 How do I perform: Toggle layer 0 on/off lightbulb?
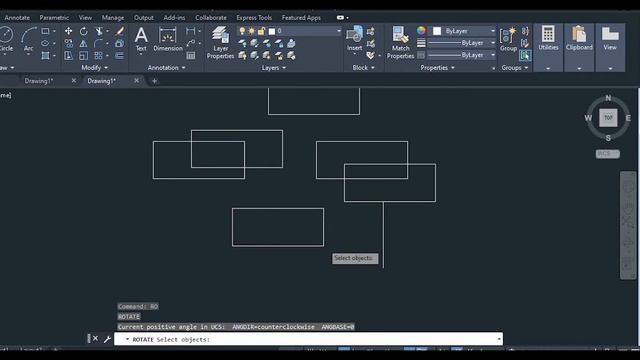(242, 31)
